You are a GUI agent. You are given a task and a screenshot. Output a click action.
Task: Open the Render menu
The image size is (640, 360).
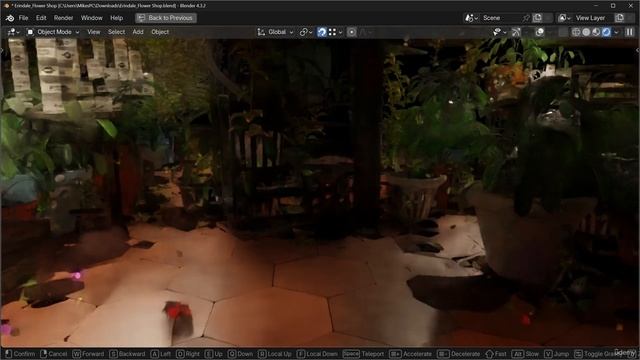point(63,18)
